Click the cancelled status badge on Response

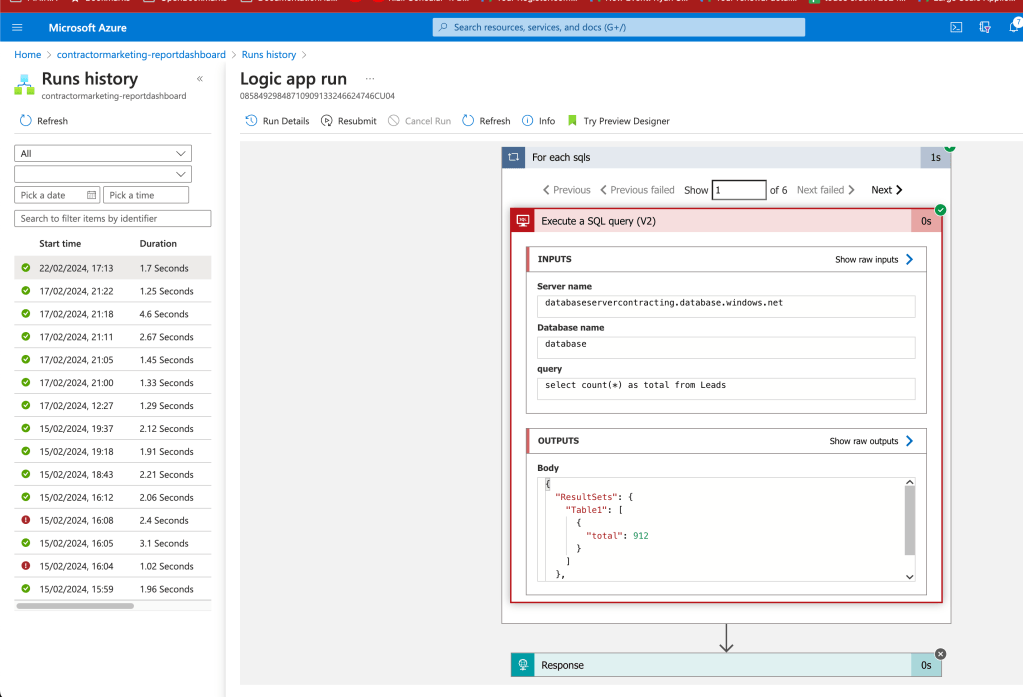tap(940, 654)
